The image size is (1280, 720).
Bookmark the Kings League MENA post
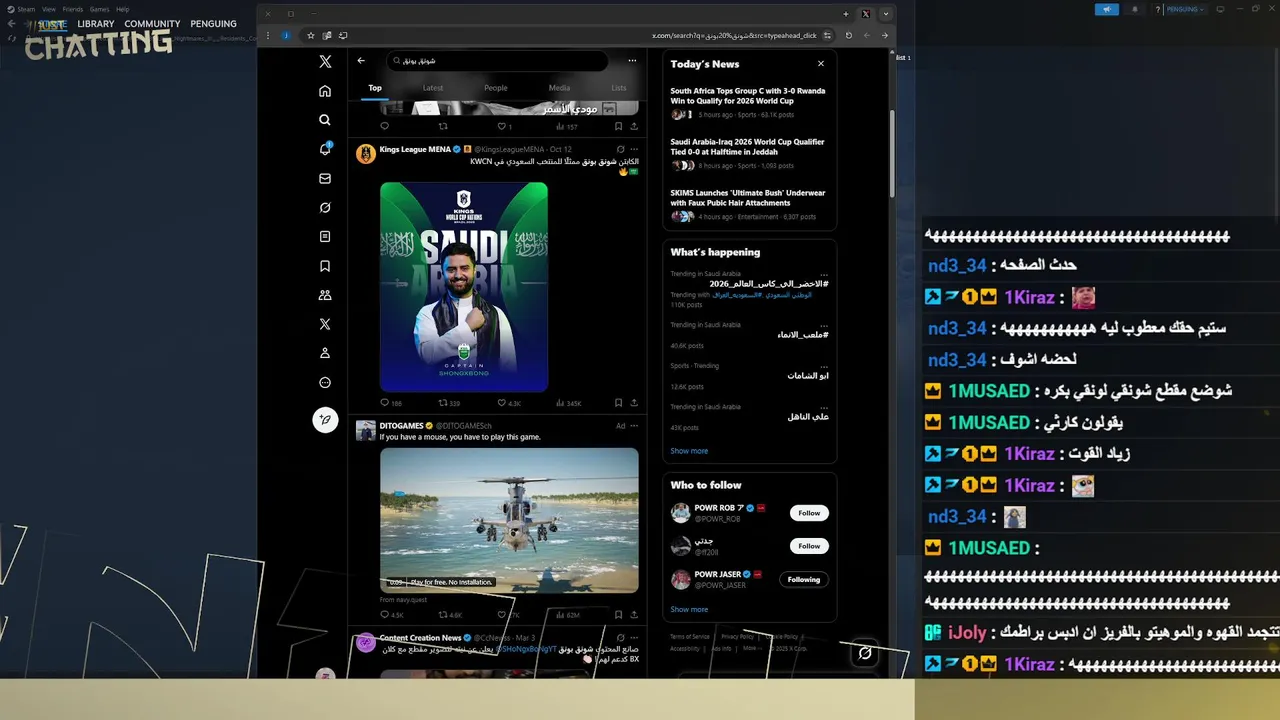618,403
